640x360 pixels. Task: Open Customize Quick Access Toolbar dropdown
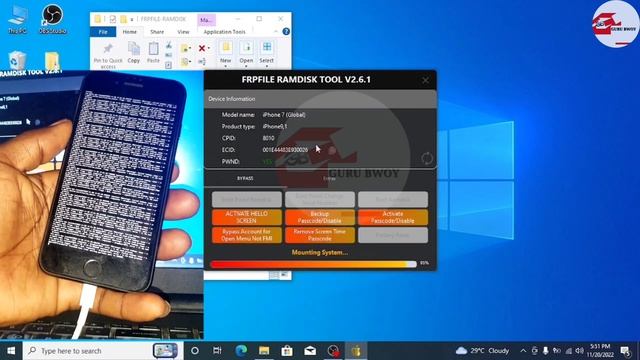[x=132, y=20]
